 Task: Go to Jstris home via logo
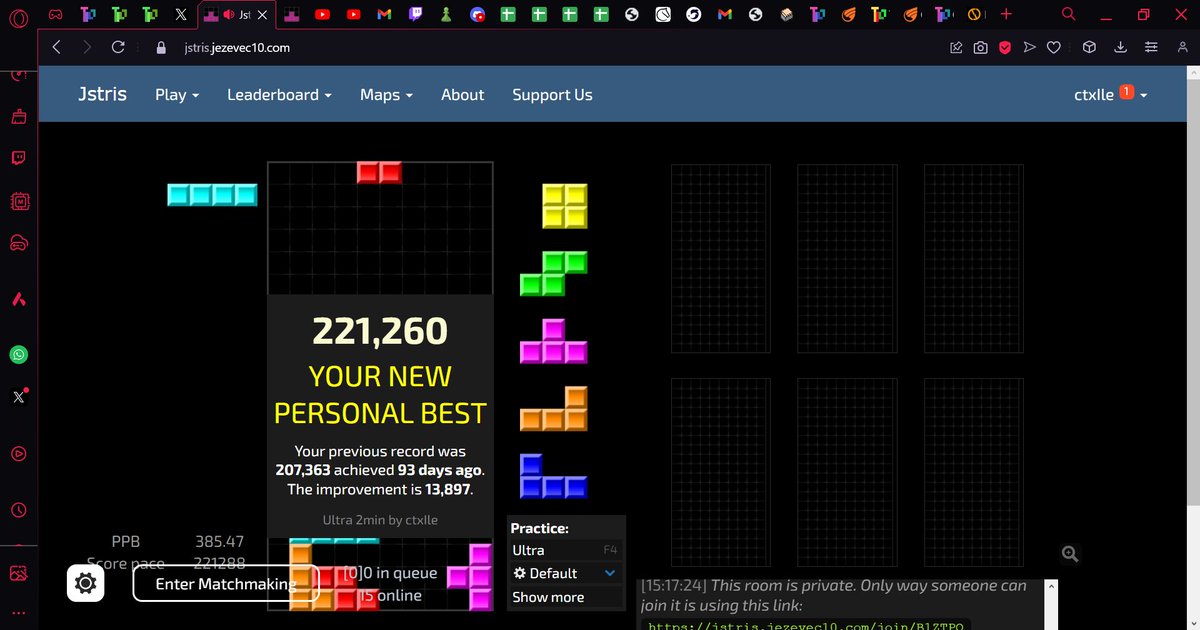[102, 94]
